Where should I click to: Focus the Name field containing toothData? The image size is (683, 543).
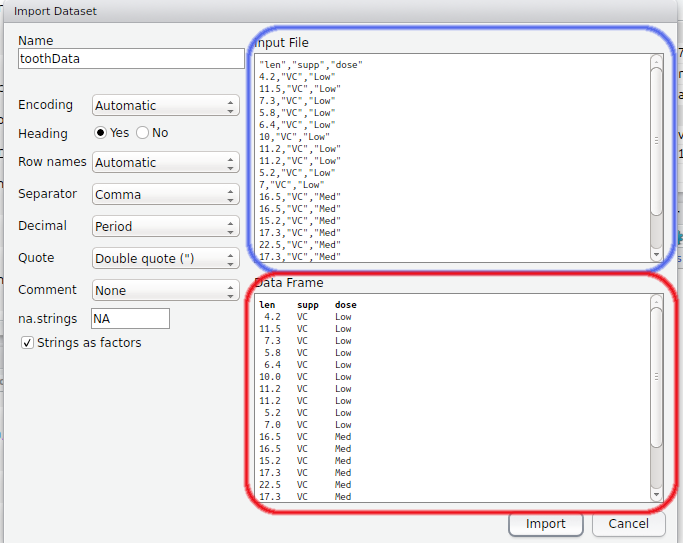pos(131,58)
